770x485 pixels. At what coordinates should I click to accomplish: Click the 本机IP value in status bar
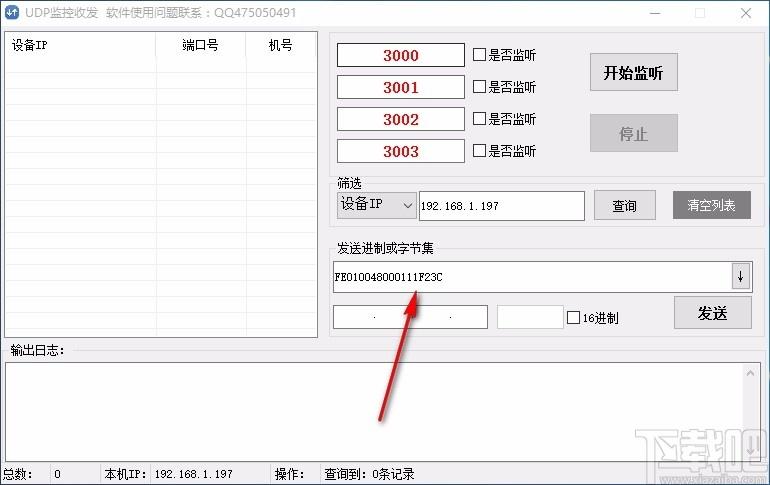(193, 474)
